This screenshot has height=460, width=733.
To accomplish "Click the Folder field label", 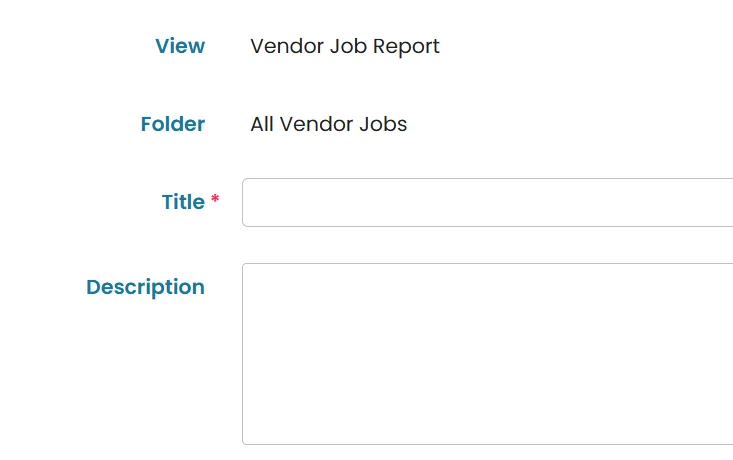I will [173, 124].
